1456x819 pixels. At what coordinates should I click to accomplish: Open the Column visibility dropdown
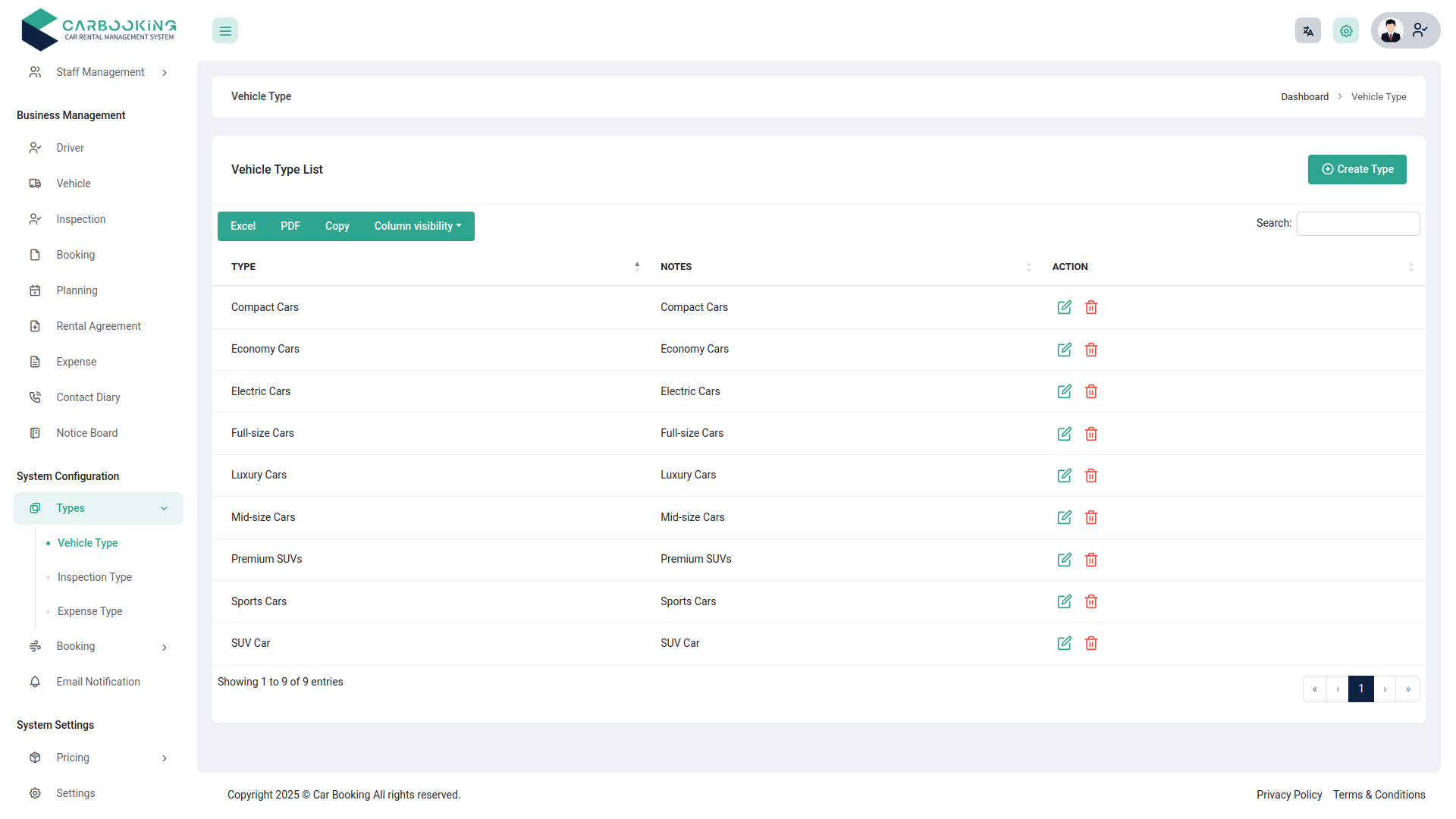coord(417,226)
